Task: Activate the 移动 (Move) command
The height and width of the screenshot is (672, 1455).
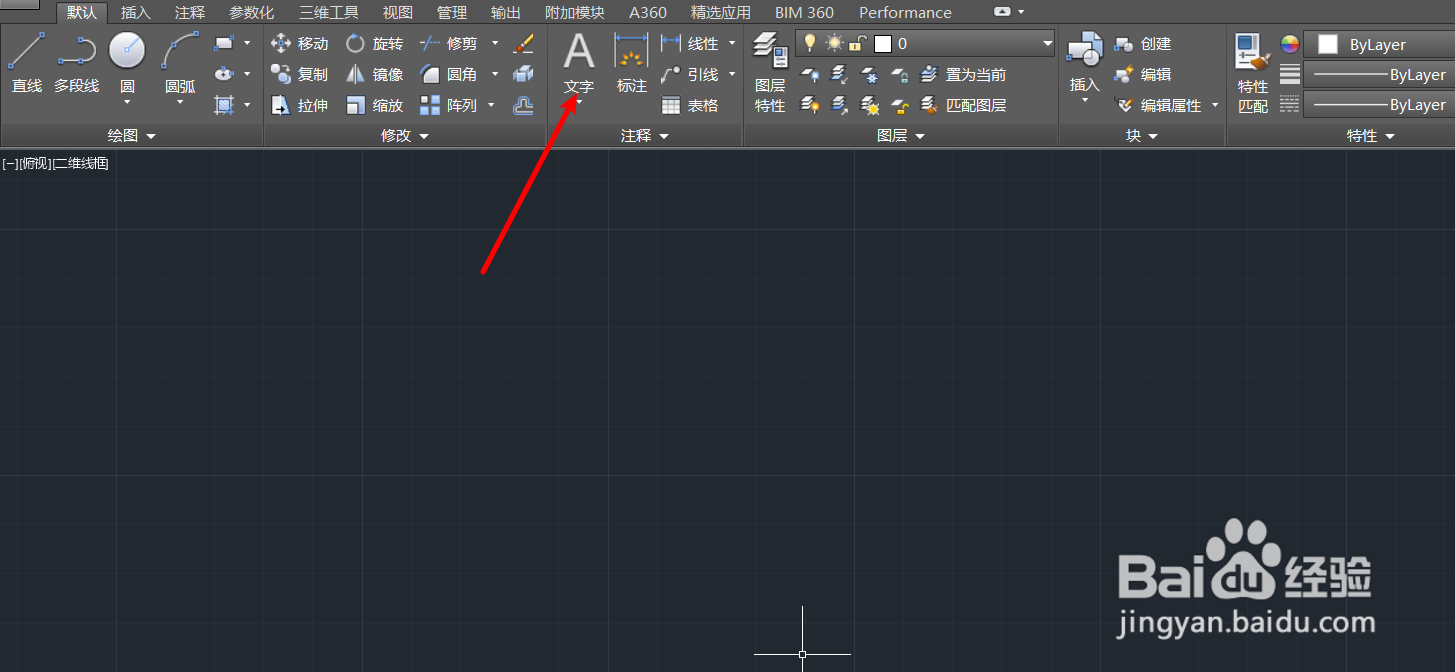Action: [300, 44]
